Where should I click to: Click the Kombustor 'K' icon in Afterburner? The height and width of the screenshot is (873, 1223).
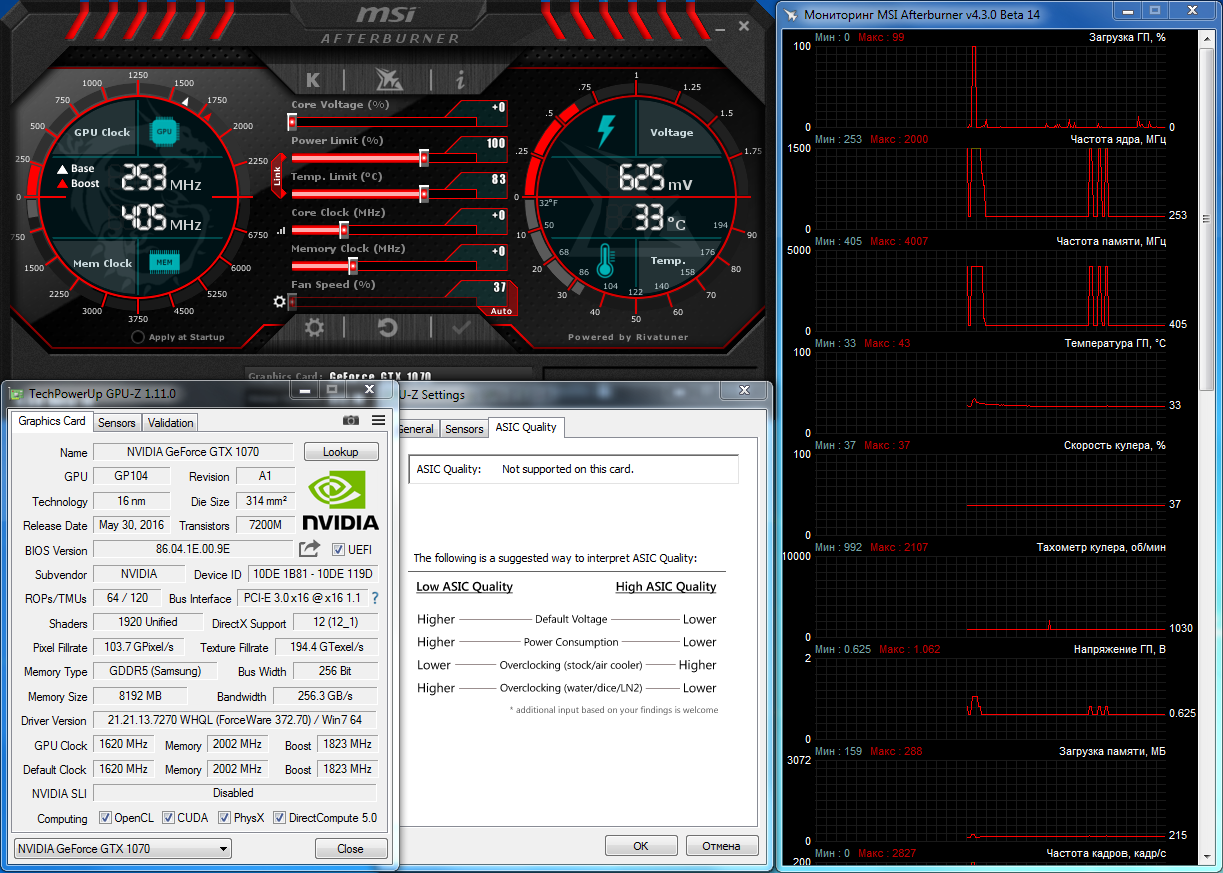pyautogui.click(x=313, y=80)
